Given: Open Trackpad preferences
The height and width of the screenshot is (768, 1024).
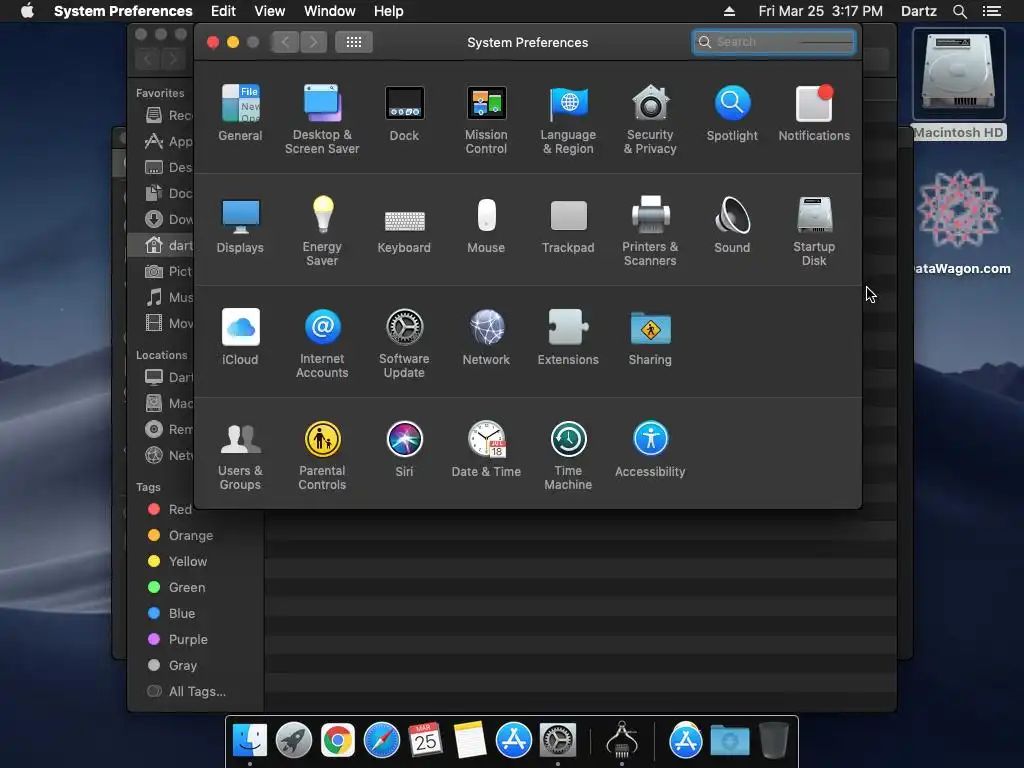Looking at the screenshot, I should pos(568,225).
